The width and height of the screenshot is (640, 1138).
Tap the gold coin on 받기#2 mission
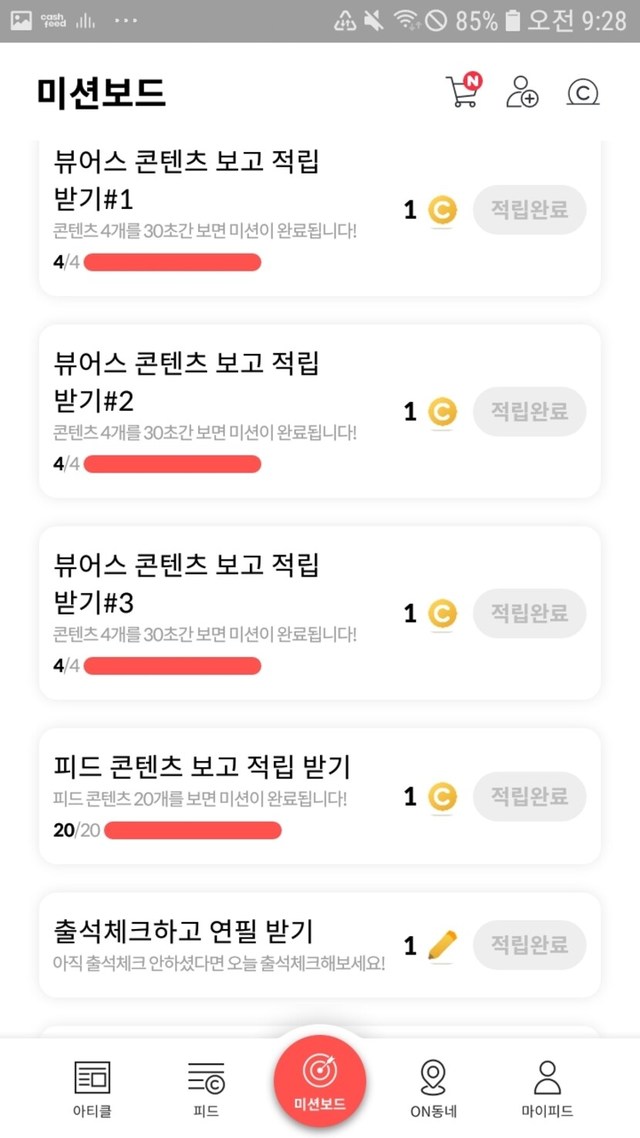[x=442, y=411]
